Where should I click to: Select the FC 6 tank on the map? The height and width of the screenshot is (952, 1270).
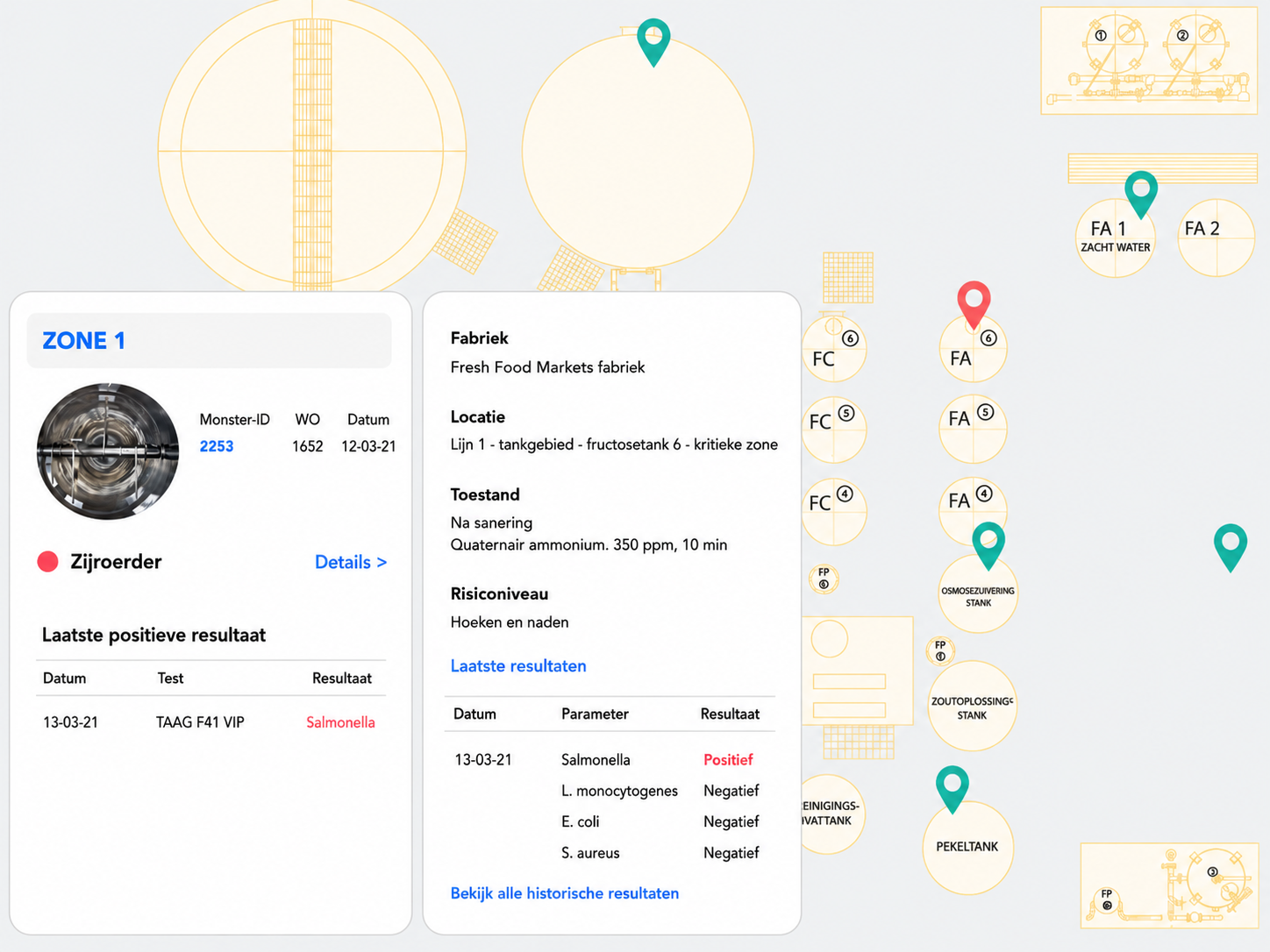[x=834, y=349]
